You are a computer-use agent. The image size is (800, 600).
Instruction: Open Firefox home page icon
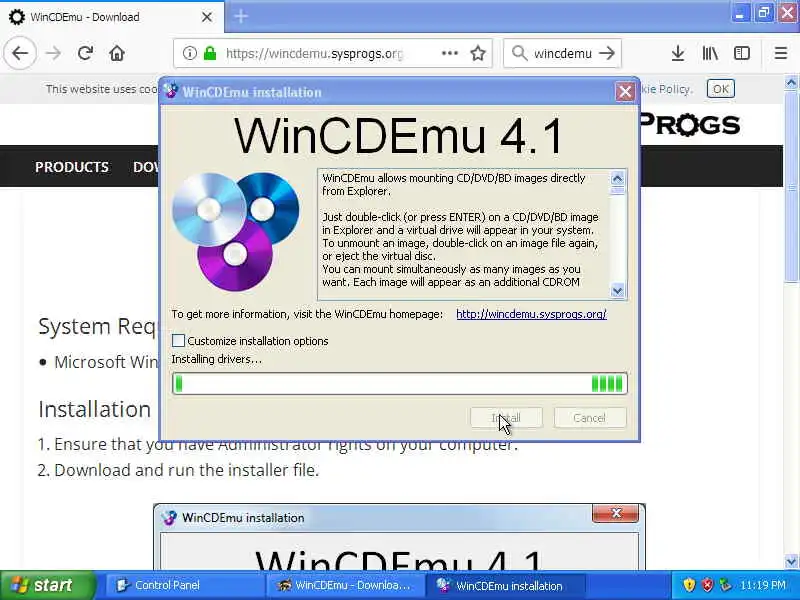click(117, 53)
